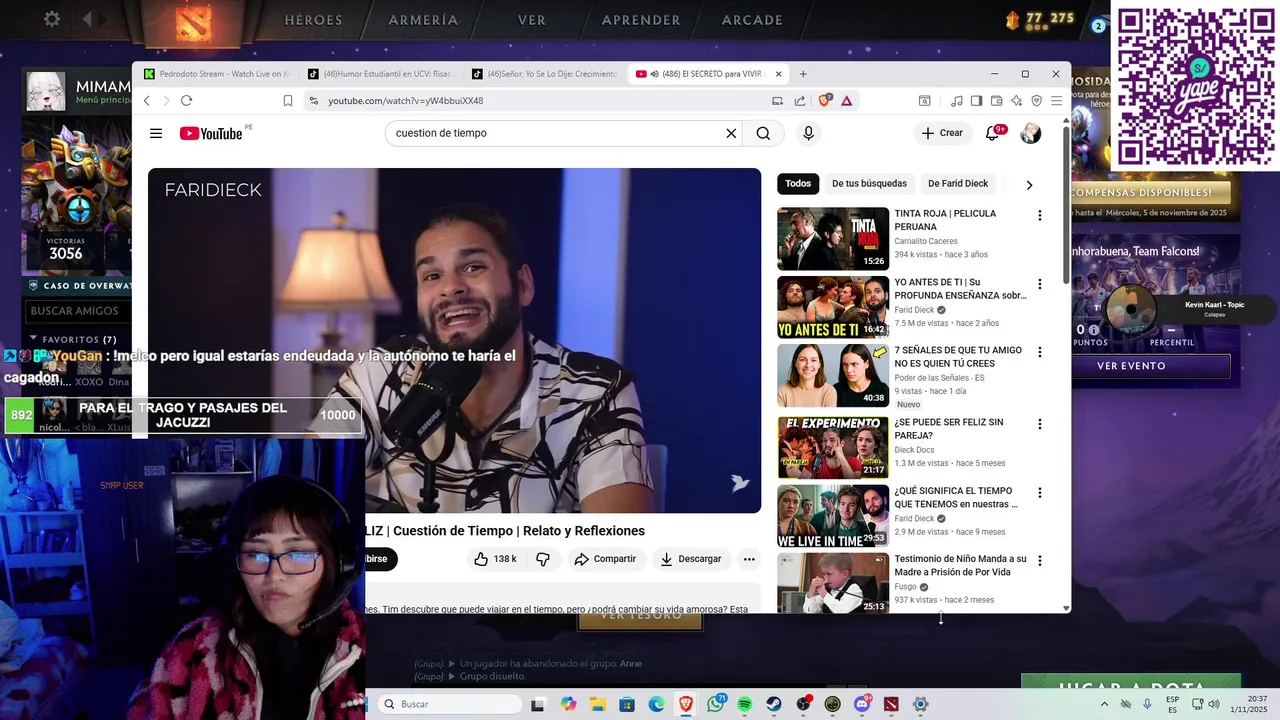Image resolution: width=1280 pixels, height=720 pixels.
Task: Dislike the video with thumbs-down
Action: pos(543,559)
